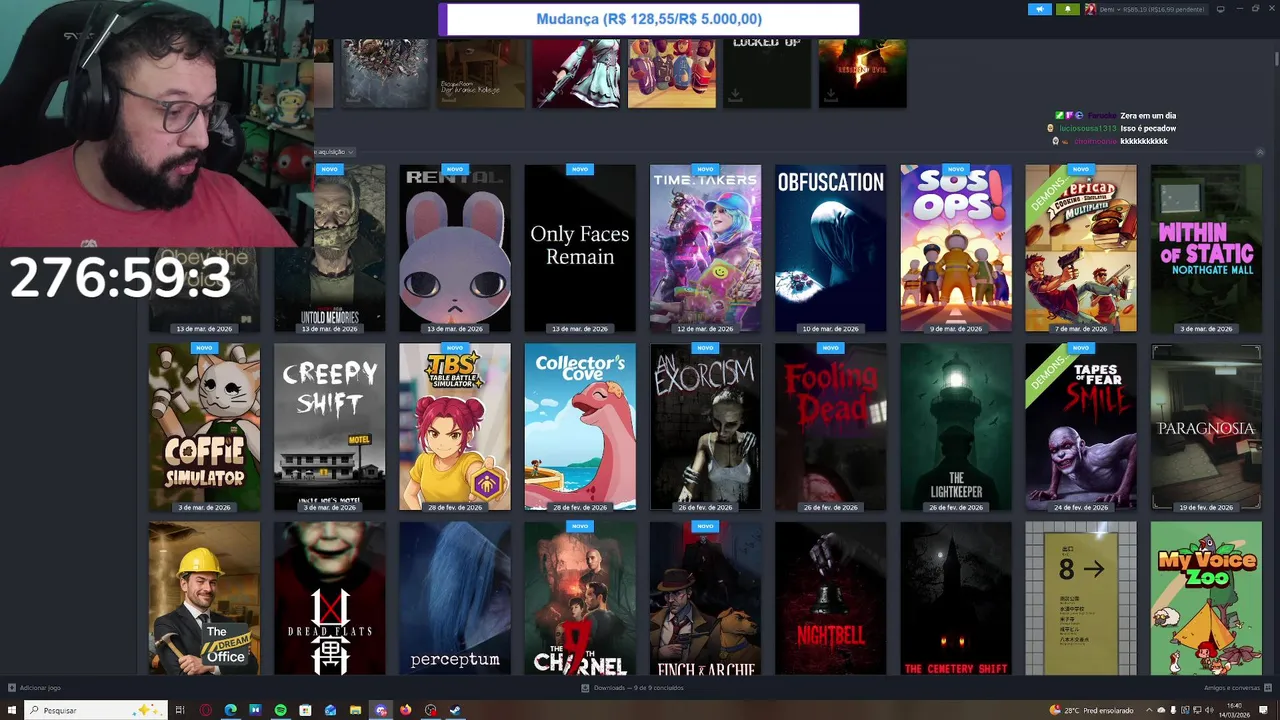
Task: Launch Opera browser from taskbar
Action: (205, 710)
